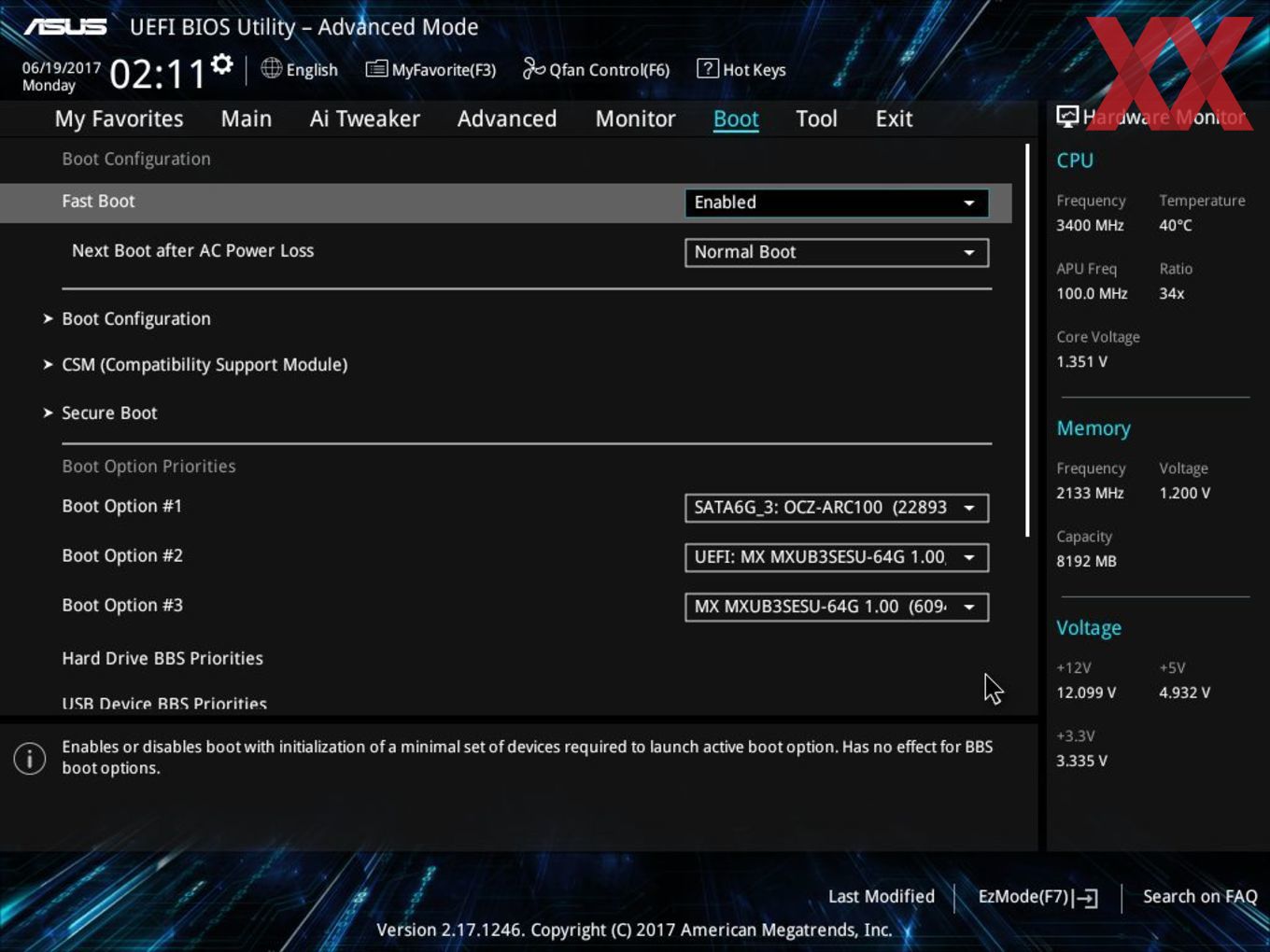
Task: Select the Fast Boot label
Action: coord(98,202)
